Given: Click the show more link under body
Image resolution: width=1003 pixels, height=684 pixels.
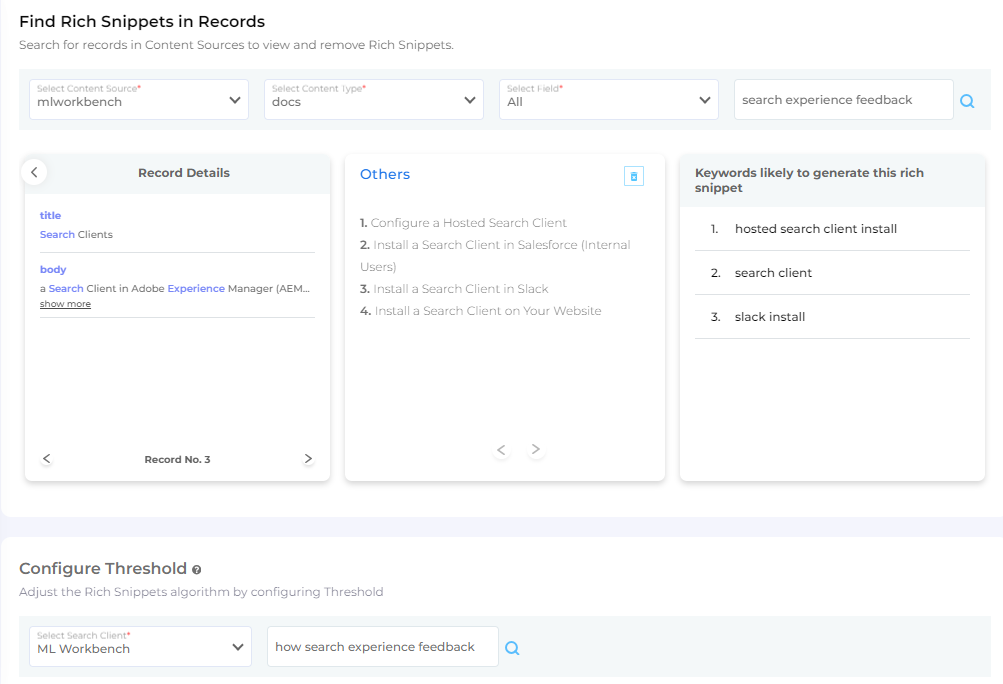Looking at the screenshot, I should point(65,304).
